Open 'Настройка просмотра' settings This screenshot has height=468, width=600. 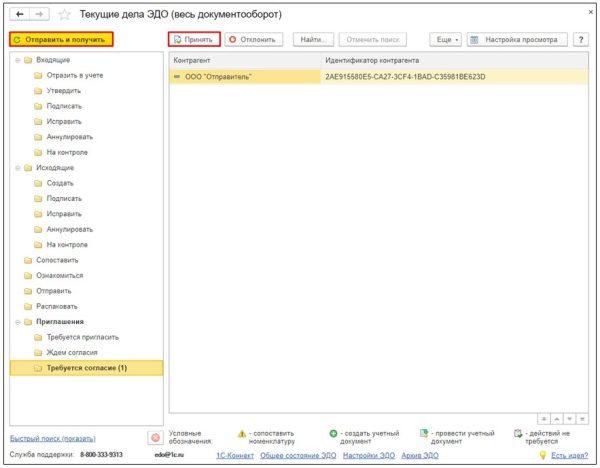pos(517,39)
